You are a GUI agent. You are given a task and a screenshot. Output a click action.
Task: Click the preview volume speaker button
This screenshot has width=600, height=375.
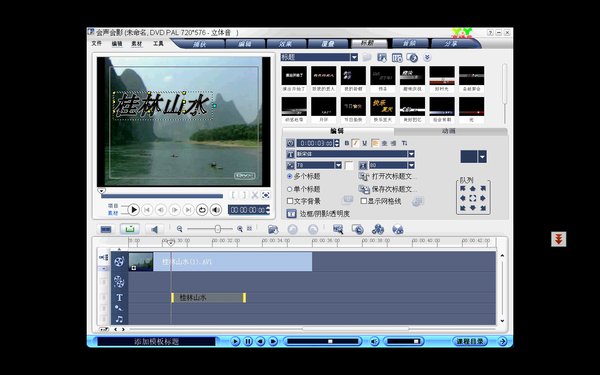[x=216, y=210]
